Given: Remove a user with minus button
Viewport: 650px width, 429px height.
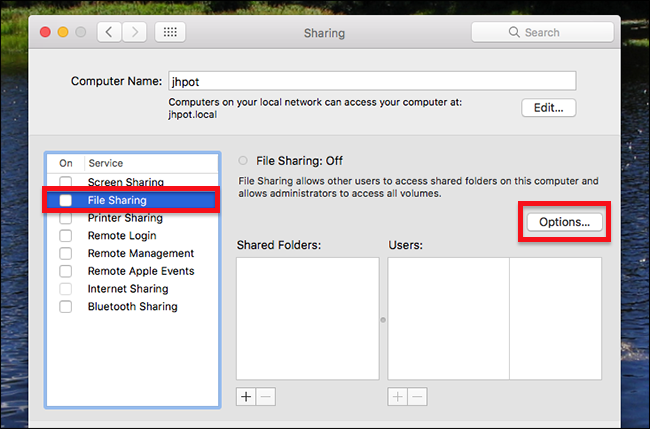Looking at the screenshot, I should [417, 397].
